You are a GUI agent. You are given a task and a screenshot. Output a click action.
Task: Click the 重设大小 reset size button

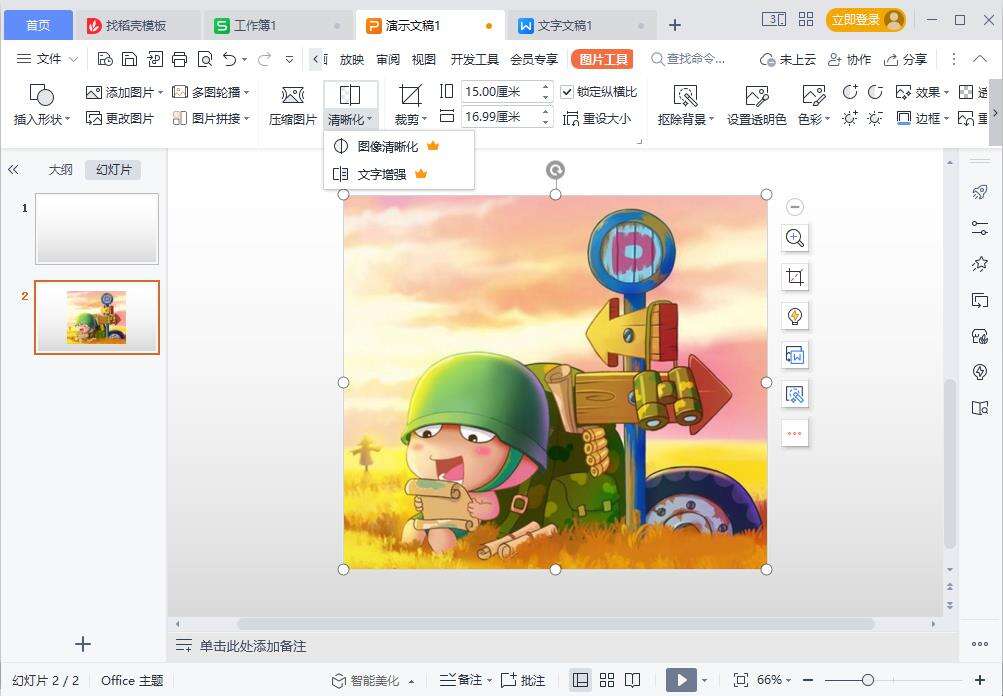tap(598, 119)
